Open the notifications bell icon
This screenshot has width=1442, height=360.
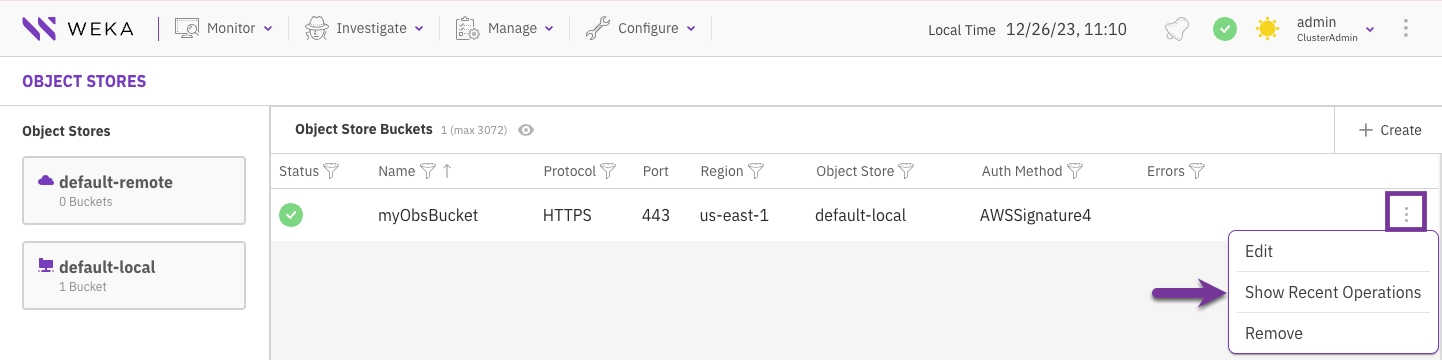1177,29
